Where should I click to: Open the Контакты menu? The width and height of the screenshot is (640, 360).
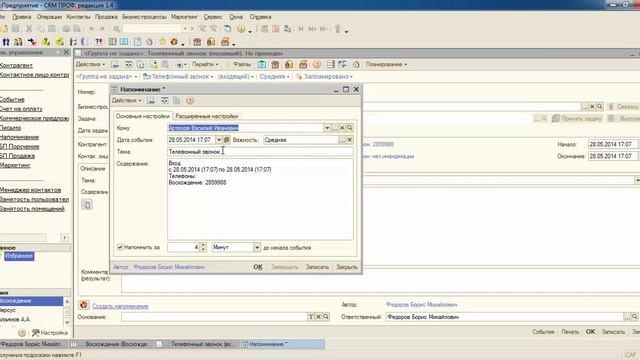click(x=78, y=17)
